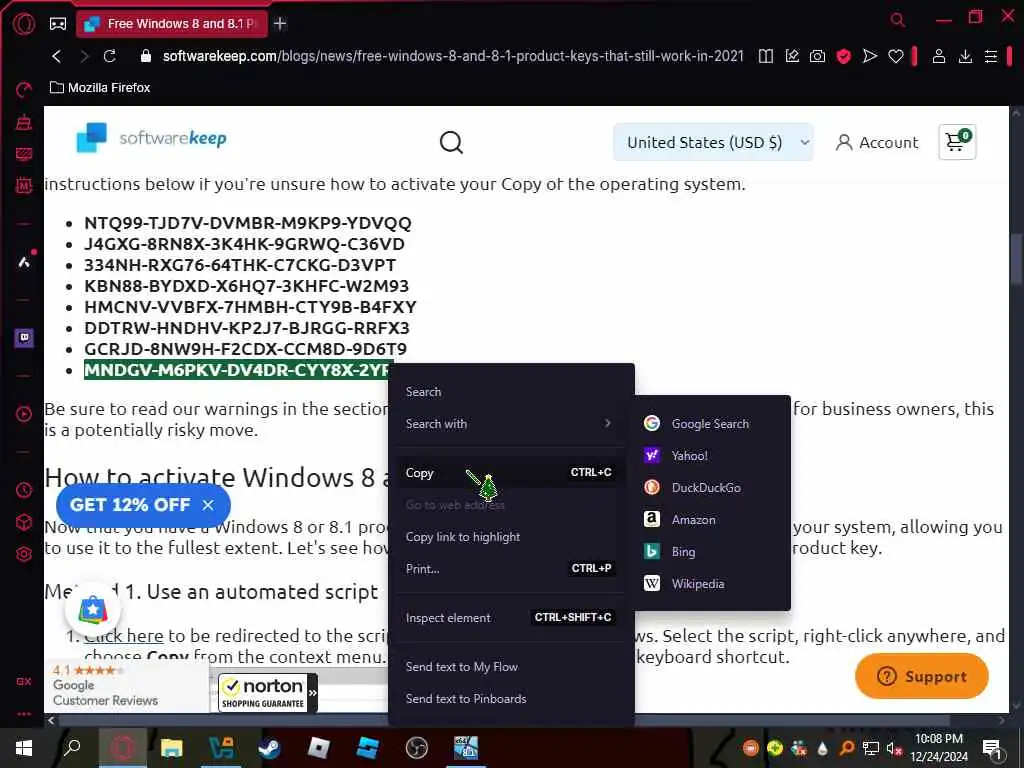Screen dimensions: 1024x768
Task: Open Easy Setup sliders icon
Action: pos(991,56)
